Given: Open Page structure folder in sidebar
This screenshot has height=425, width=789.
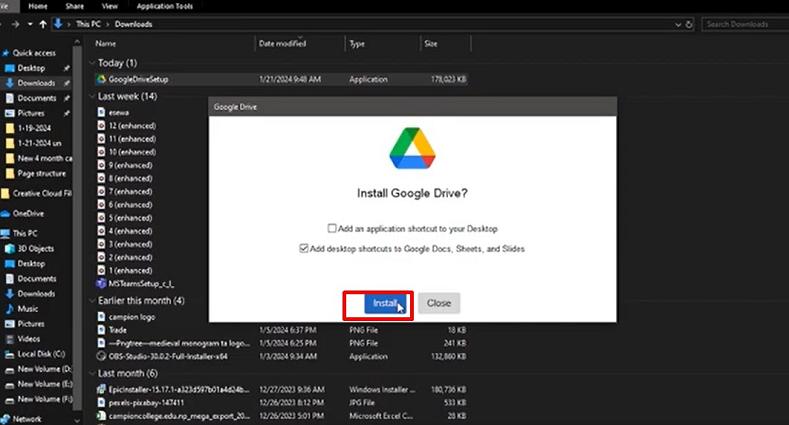Looking at the screenshot, I should (x=41, y=174).
